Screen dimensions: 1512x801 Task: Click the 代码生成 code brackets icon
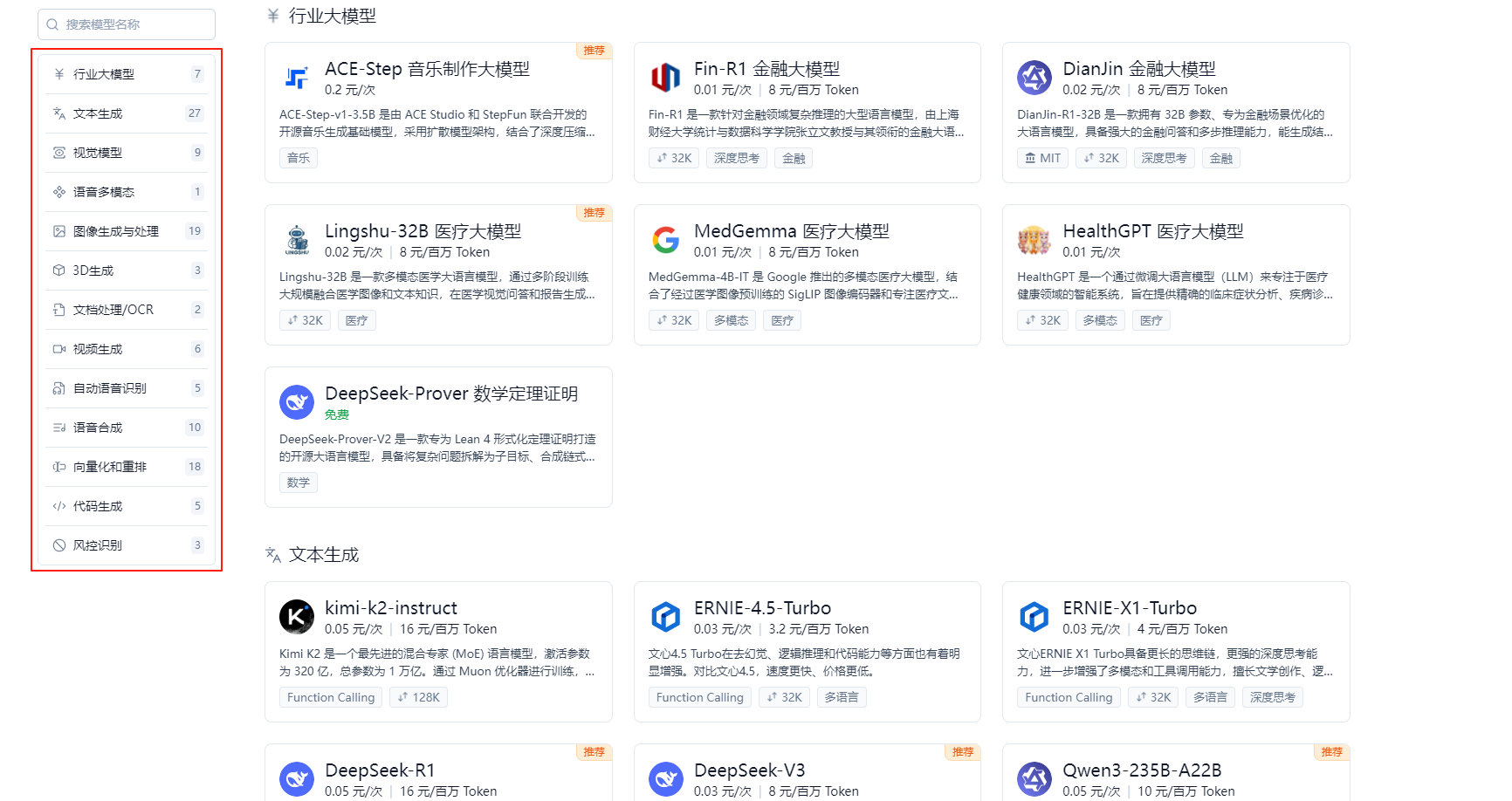click(59, 506)
